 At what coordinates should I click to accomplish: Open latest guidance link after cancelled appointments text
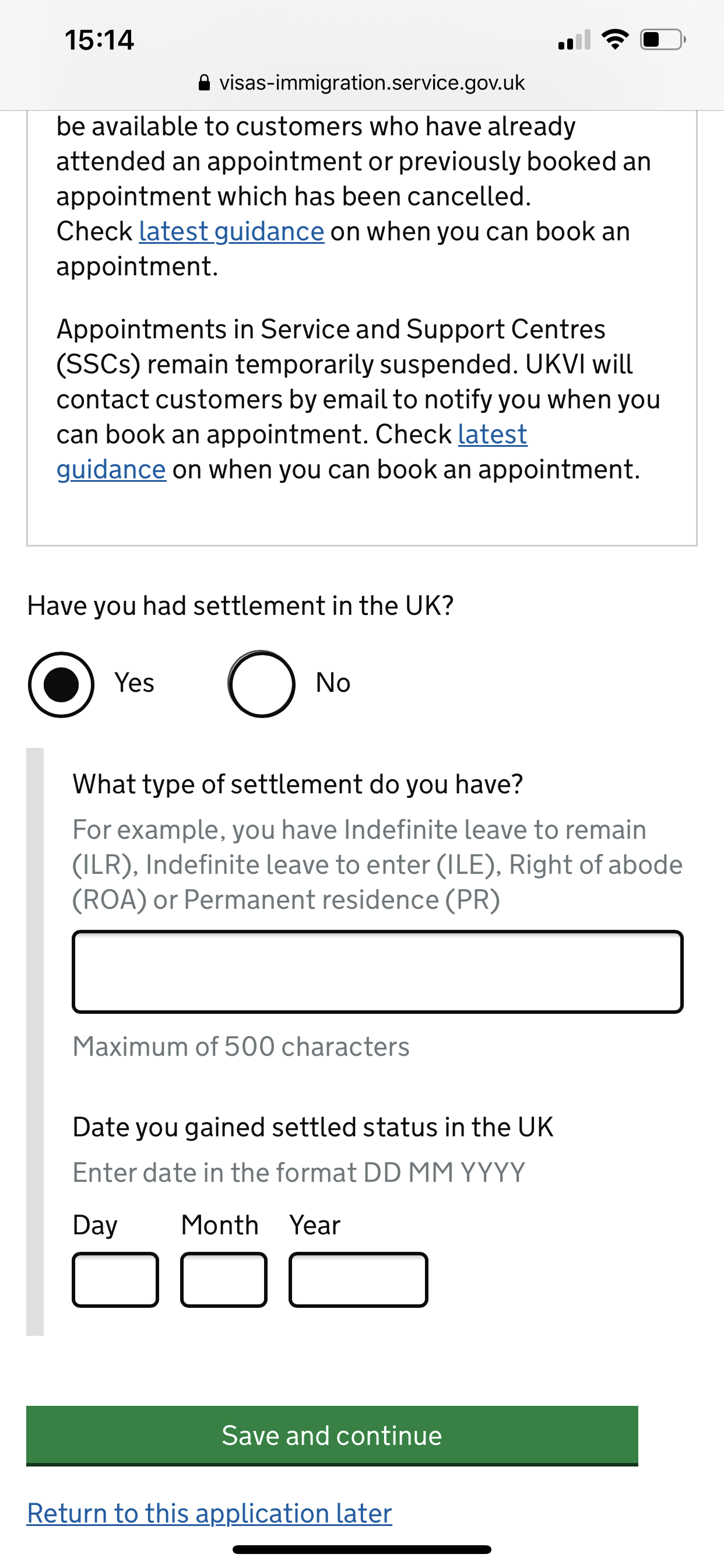[x=231, y=232]
